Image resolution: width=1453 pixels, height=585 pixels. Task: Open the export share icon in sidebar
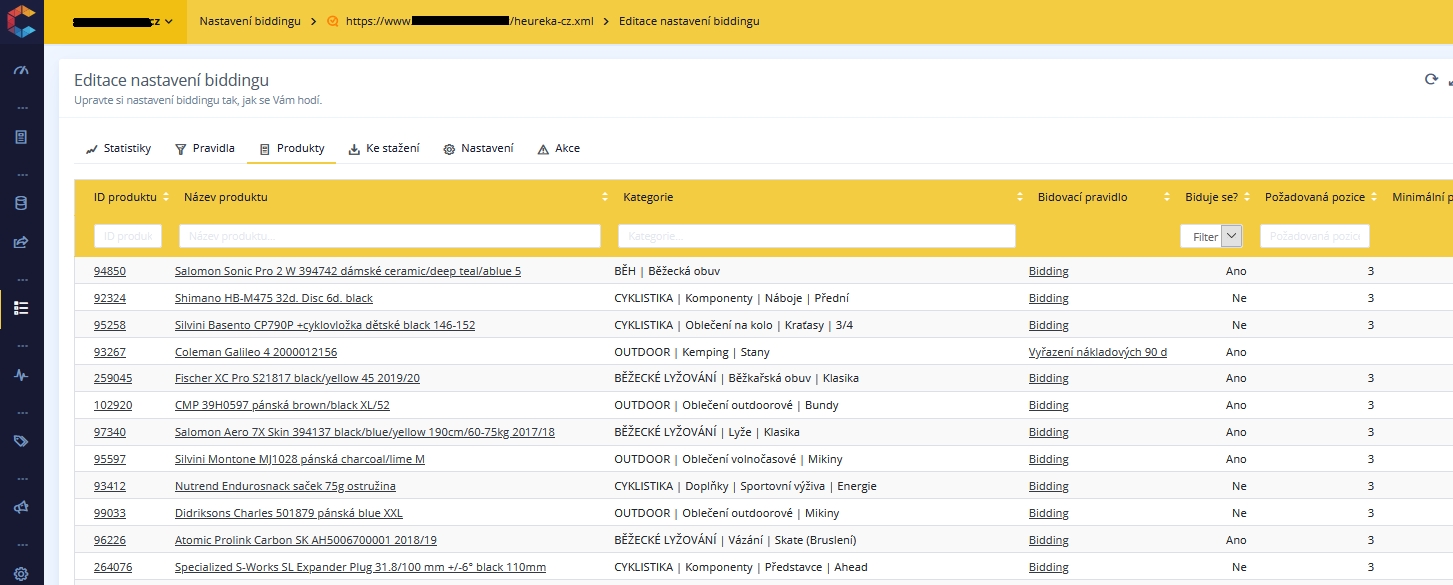tap(21, 242)
